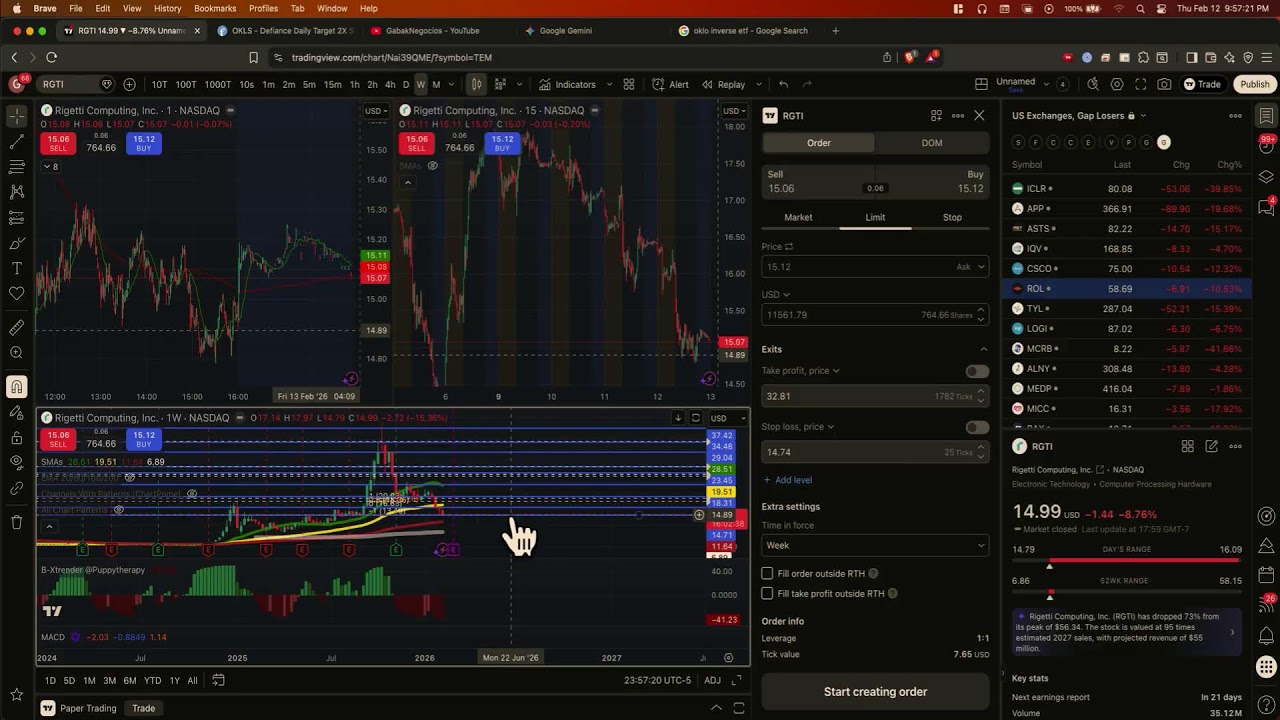Select the crosshair cursor tool

17,116
